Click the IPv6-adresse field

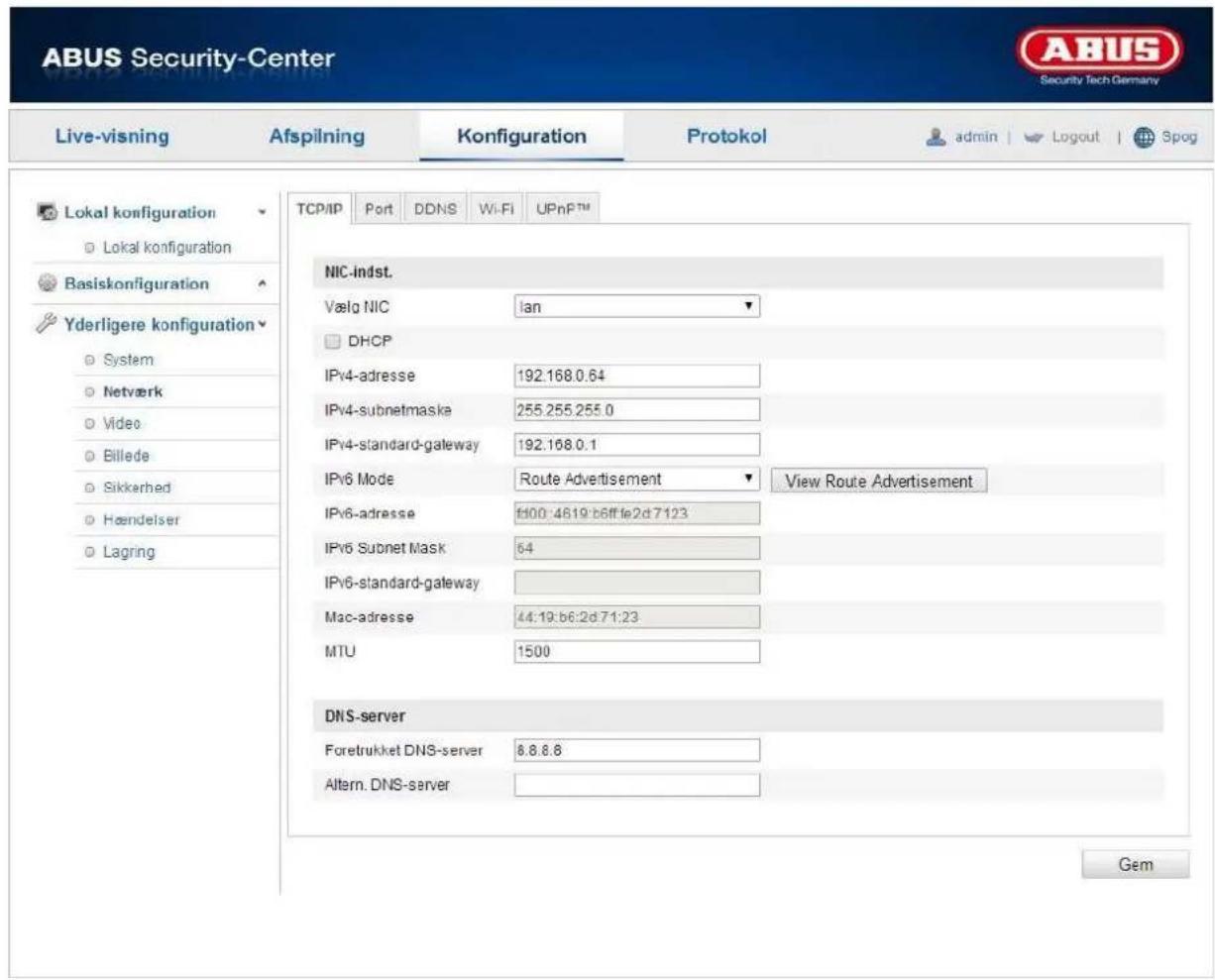[637, 513]
